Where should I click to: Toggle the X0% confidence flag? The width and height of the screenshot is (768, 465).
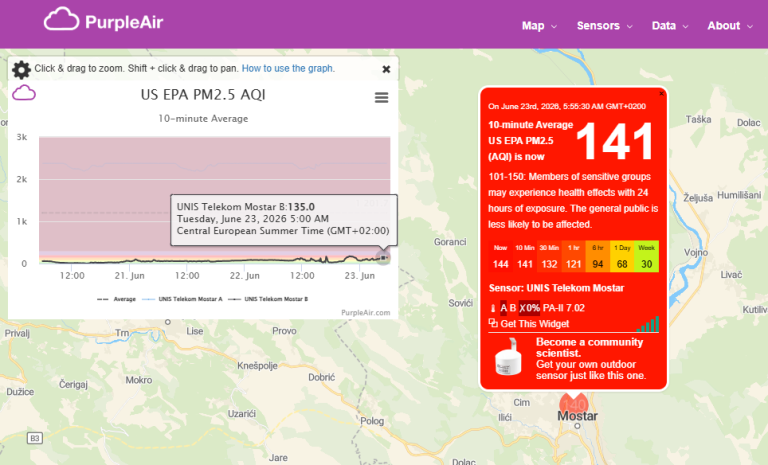[x=529, y=308]
